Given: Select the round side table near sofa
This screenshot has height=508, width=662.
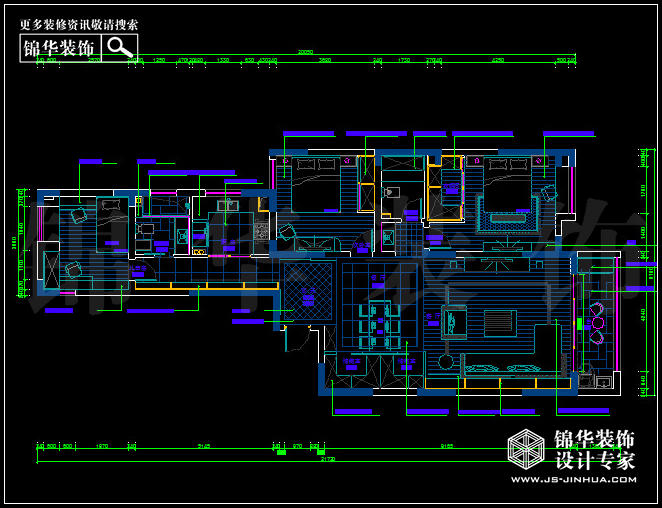Looking at the screenshot, I should click(445, 361).
